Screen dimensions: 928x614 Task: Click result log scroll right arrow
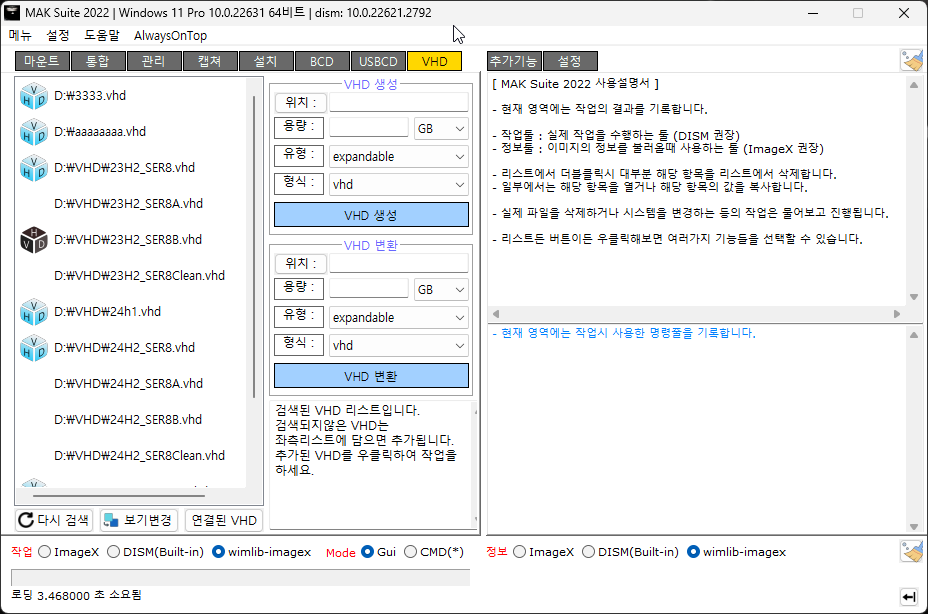[x=897, y=314]
